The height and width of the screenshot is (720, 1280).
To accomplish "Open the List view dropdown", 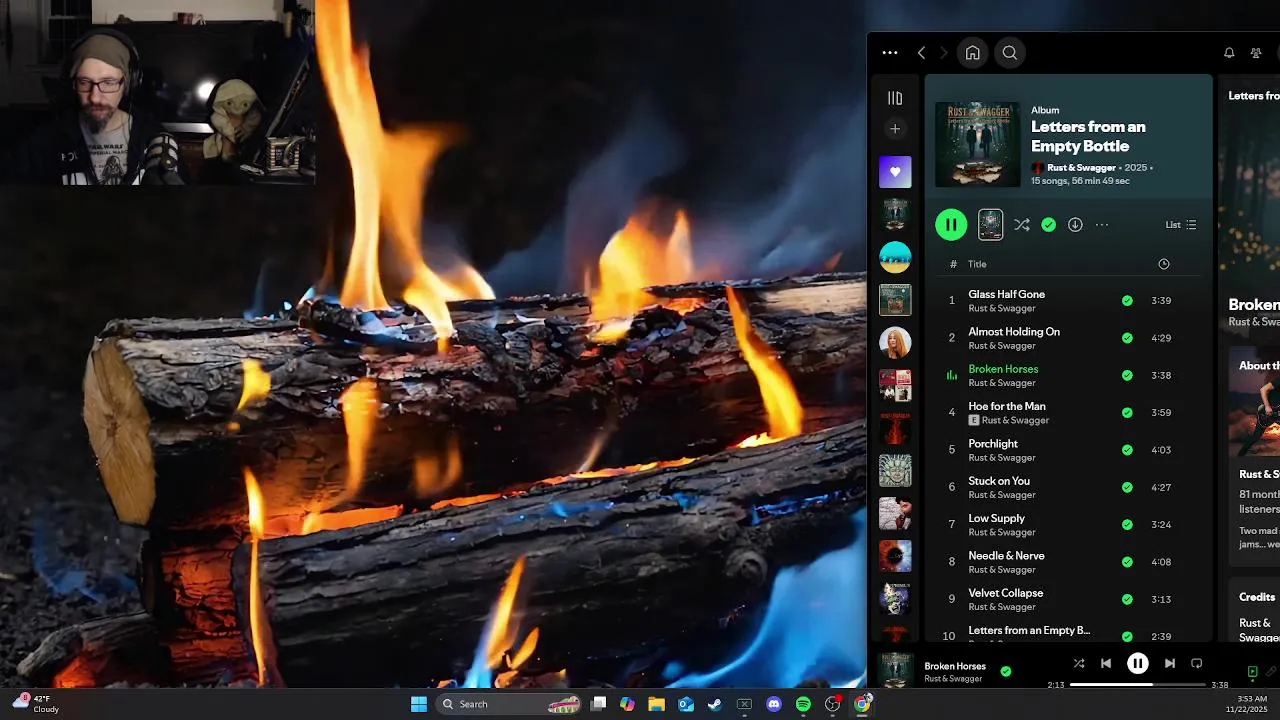I will click(x=1181, y=225).
